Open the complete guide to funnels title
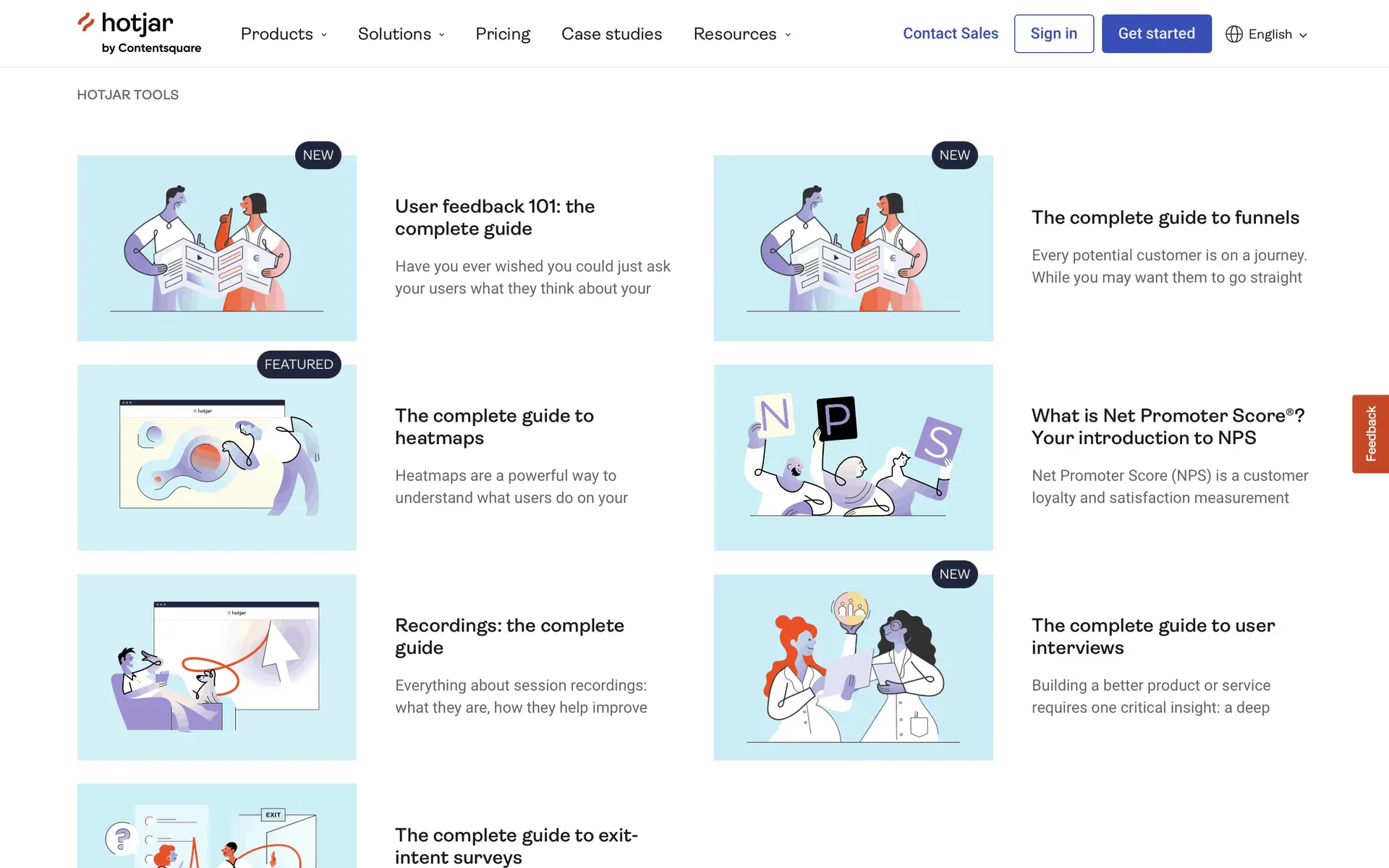The width and height of the screenshot is (1389, 868). [1165, 217]
